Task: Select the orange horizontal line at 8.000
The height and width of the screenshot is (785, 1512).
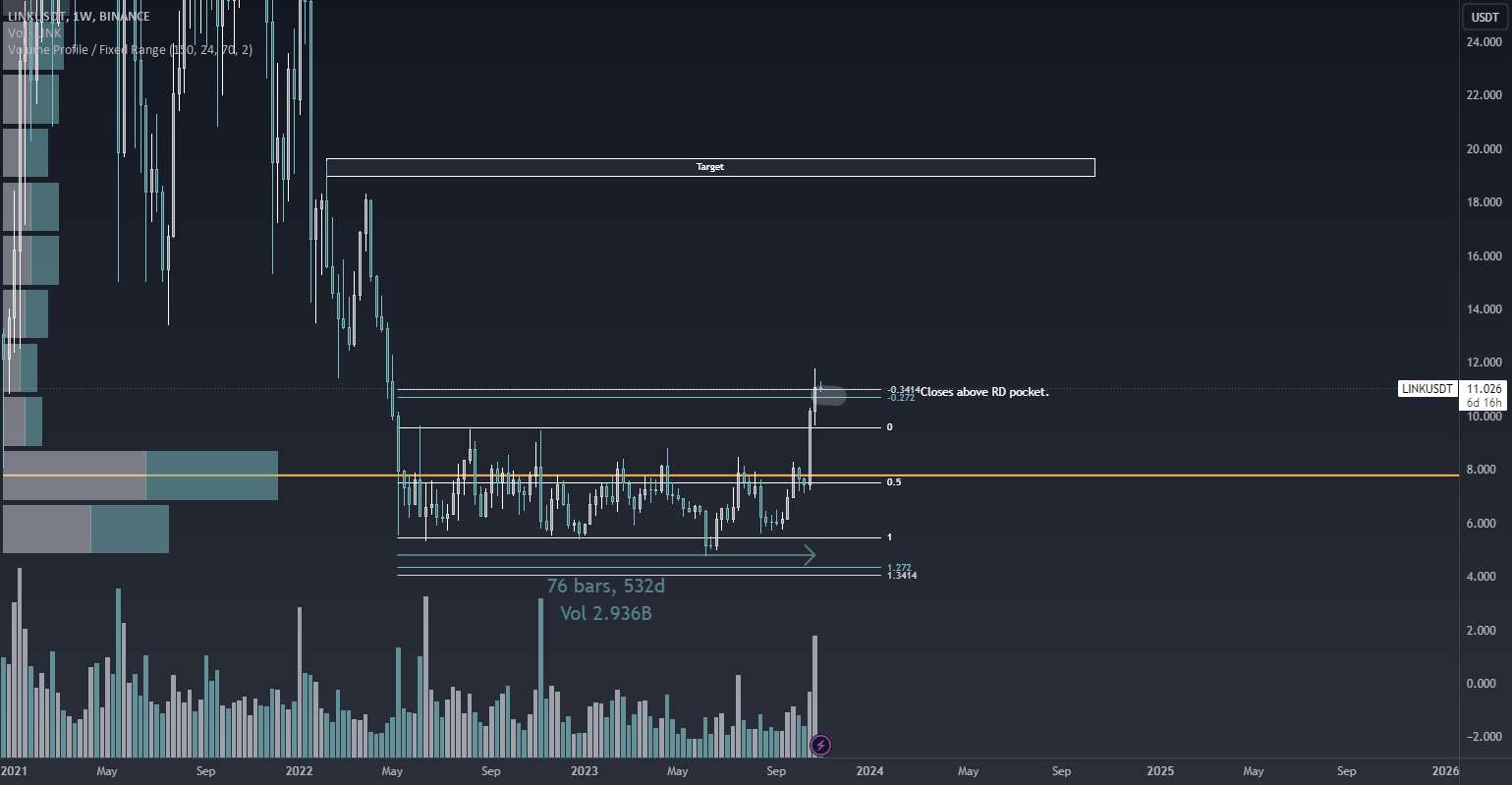Action: (x=731, y=476)
